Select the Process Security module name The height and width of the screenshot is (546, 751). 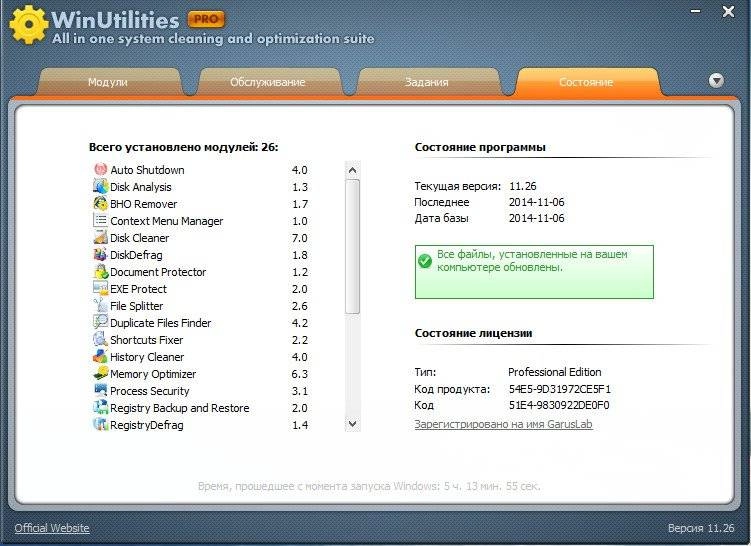coord(150,391)
